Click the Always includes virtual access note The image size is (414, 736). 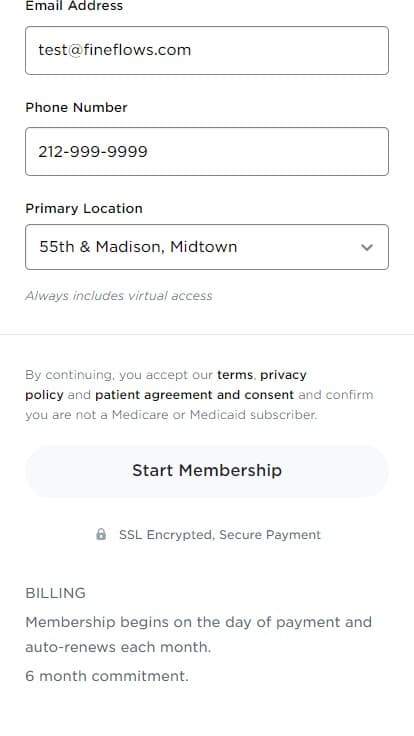119,296
